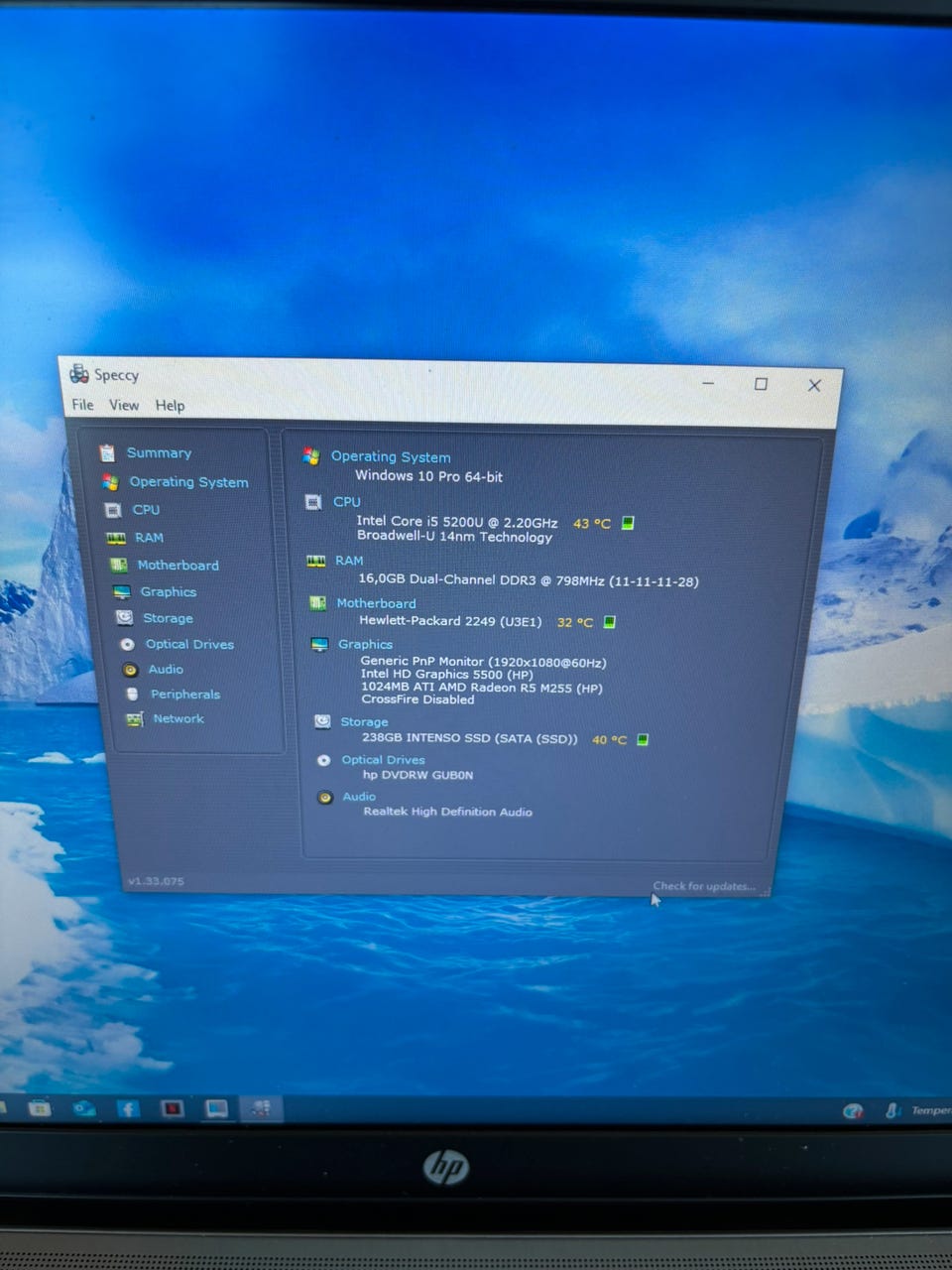Click 238GB INTENSO SSD line
The image size is (952, 1270).
(470, 738)
